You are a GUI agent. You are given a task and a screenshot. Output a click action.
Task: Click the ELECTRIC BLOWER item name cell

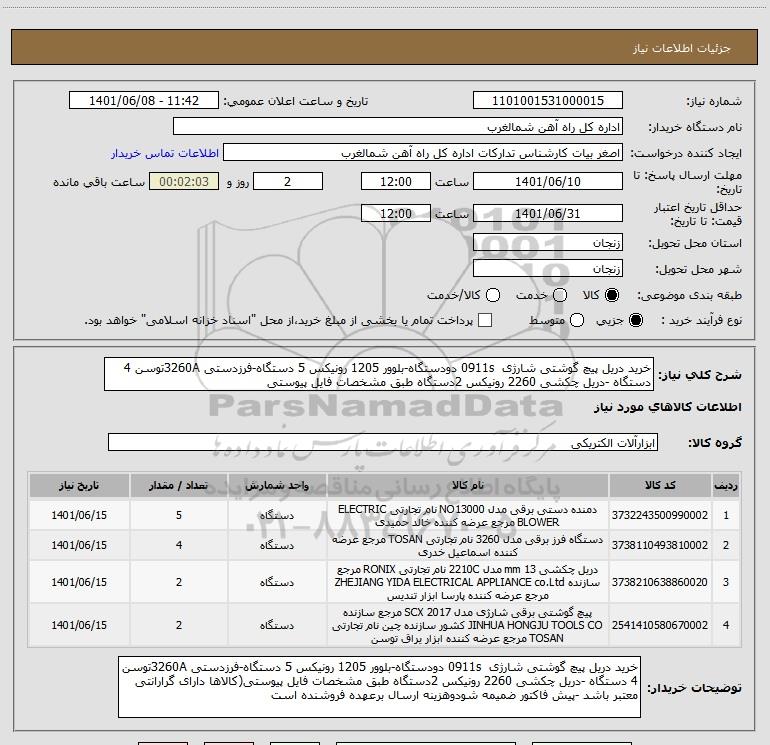[x=468, y=515]
